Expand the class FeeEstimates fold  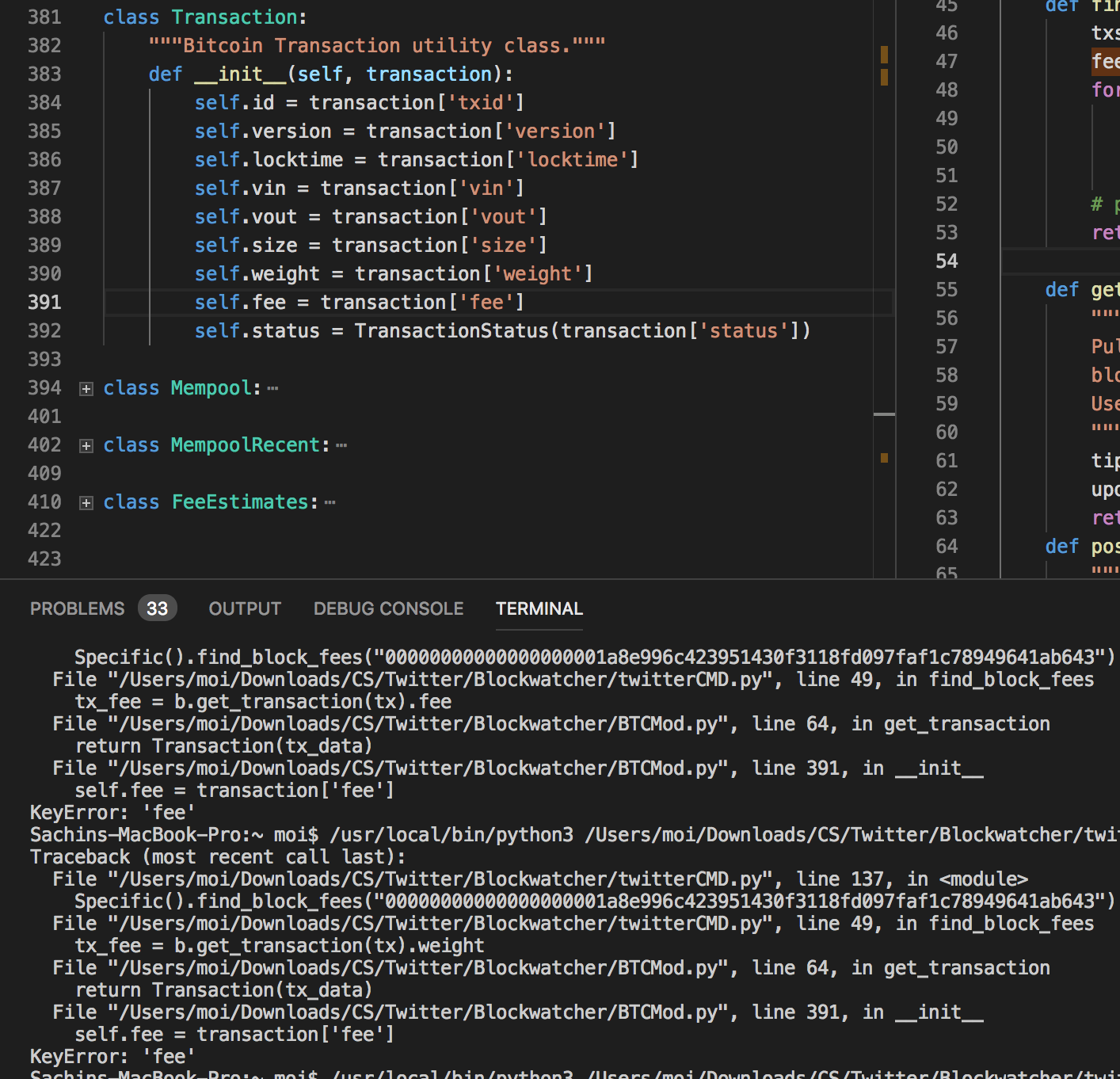pos(86,501)
